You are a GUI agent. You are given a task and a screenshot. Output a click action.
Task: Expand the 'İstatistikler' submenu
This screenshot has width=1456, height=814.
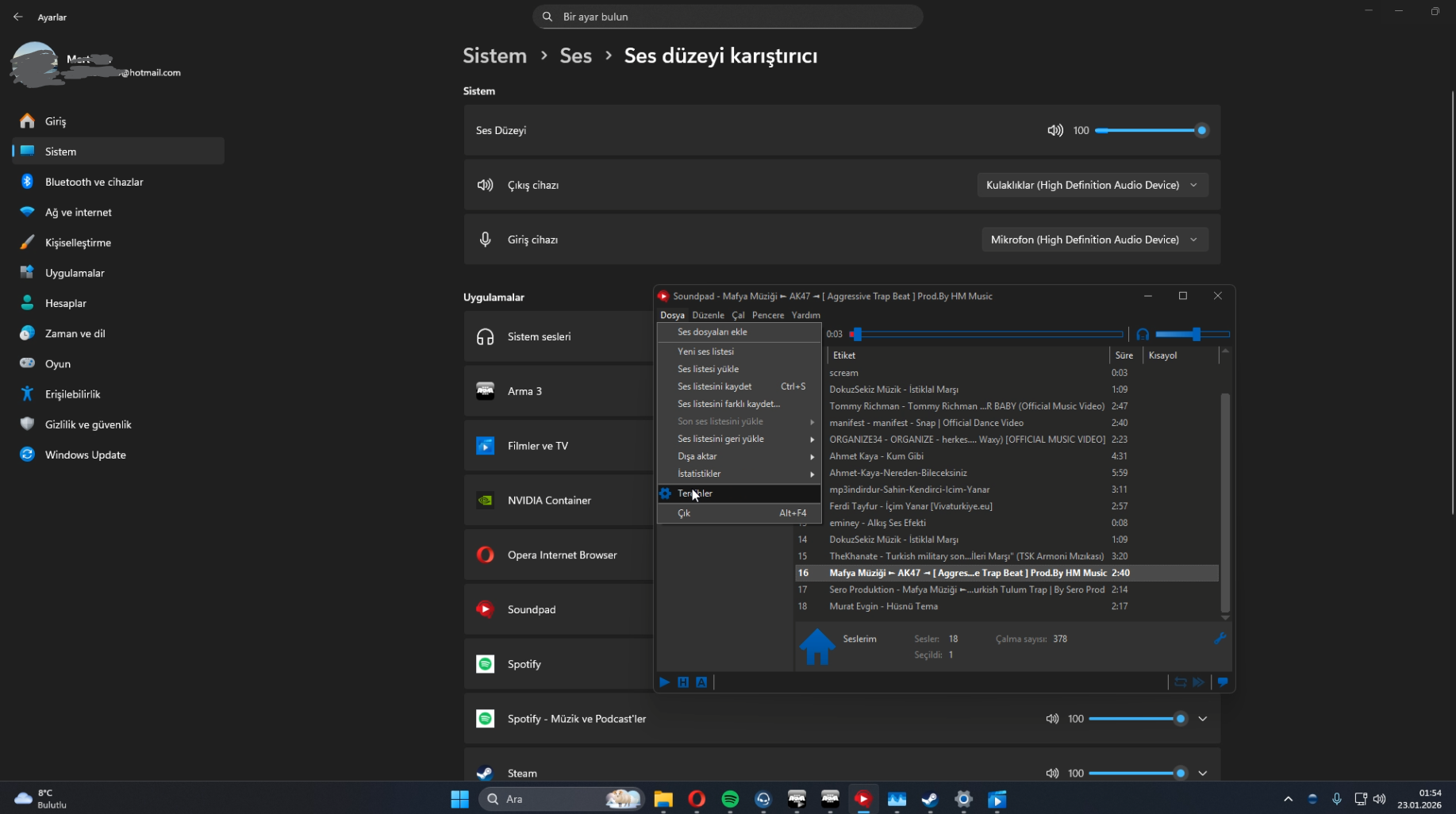coord(739,474)
